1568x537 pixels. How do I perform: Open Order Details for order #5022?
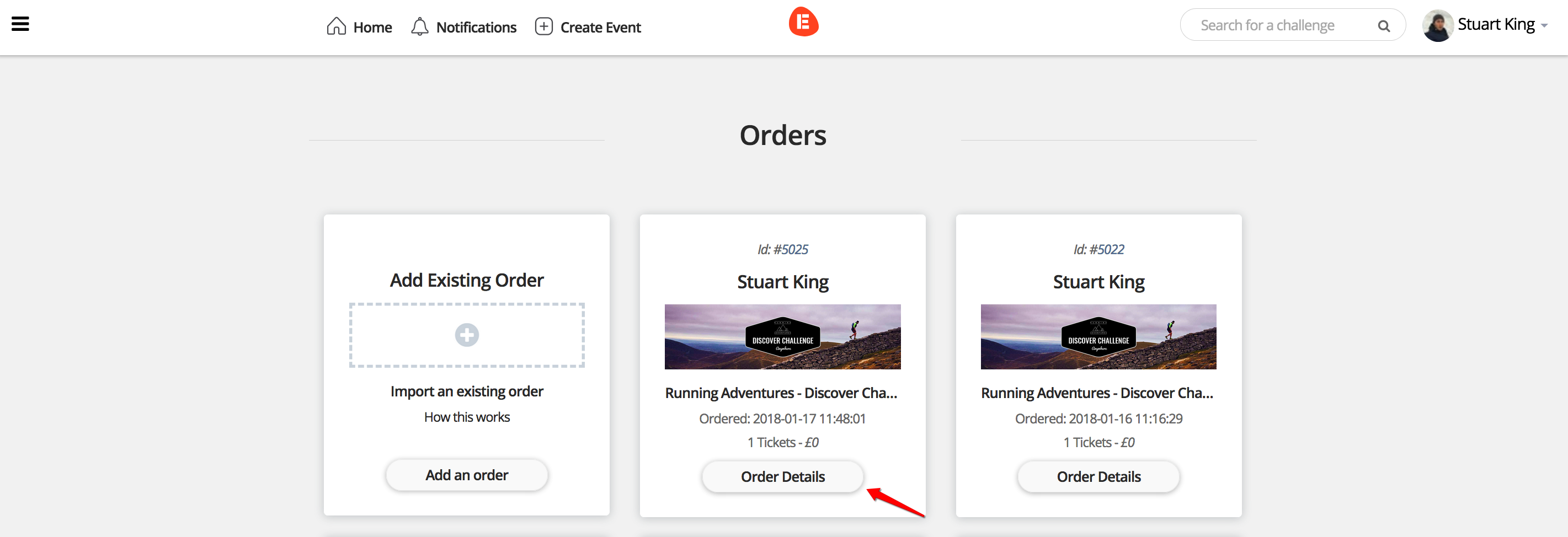[x=1098, y=477]
